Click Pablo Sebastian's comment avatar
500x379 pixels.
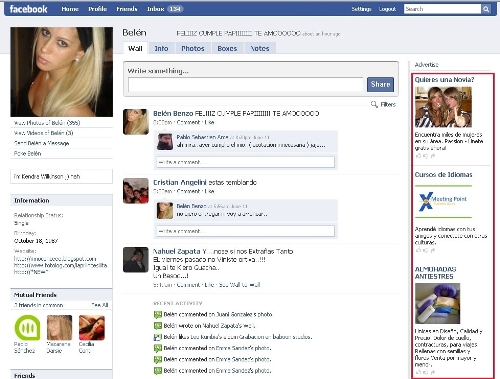(x=165, y=141)
